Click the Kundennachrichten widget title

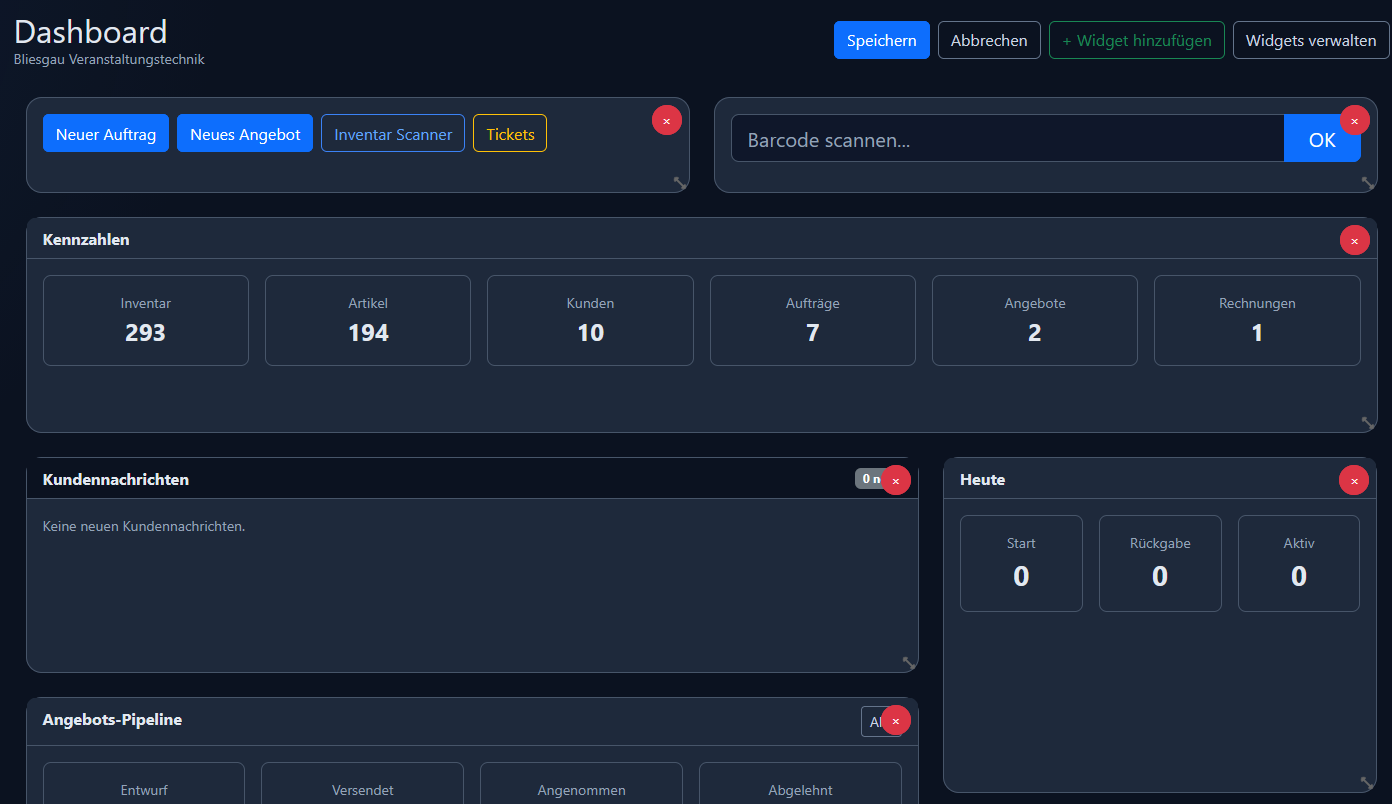[116, 480]
